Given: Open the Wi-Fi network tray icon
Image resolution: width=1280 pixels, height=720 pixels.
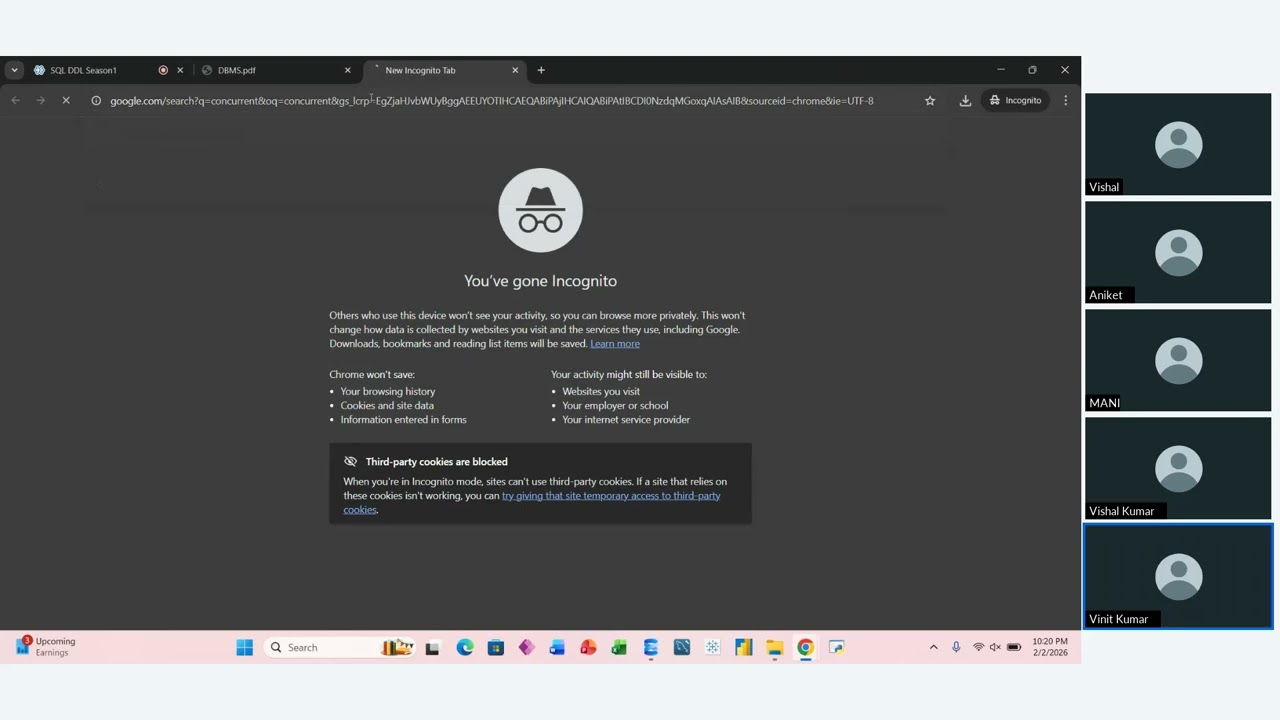Looking at the screenshot, I should tap(978, 647).
